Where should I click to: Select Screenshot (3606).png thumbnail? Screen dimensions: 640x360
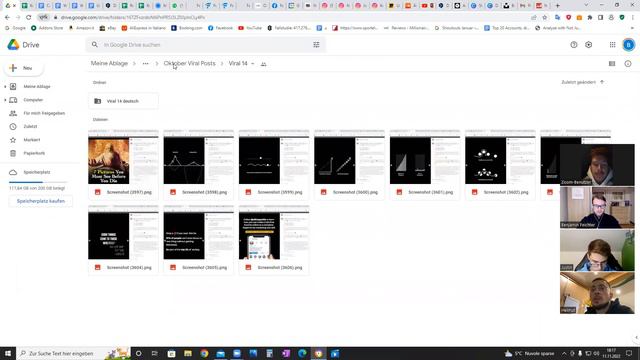274,233
